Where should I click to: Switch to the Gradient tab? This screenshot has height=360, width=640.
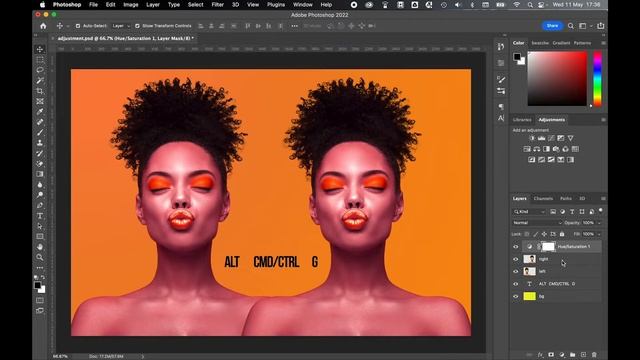click(561, 43)
